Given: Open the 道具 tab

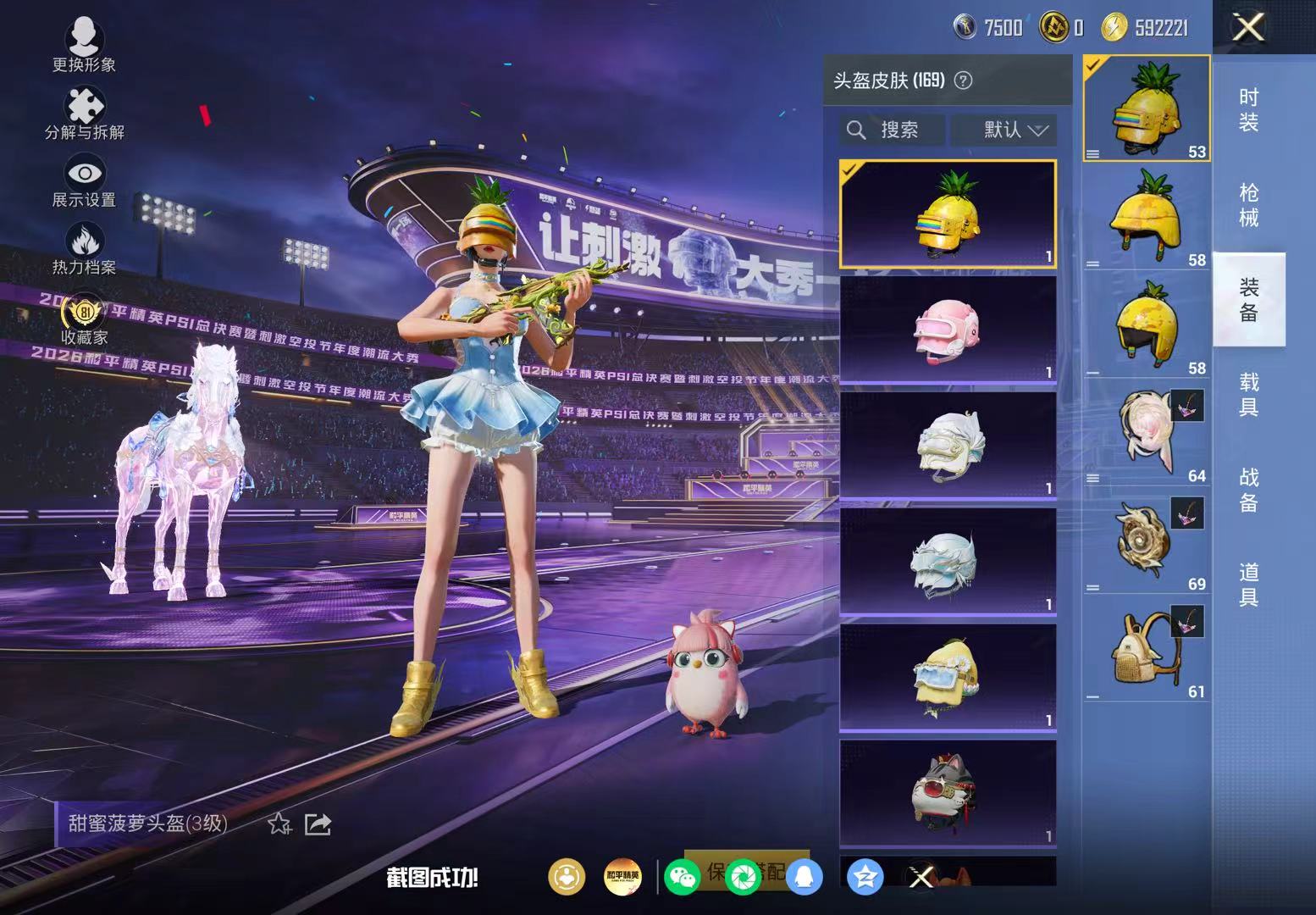Looking at the screenshot, I should (1249, 585).
